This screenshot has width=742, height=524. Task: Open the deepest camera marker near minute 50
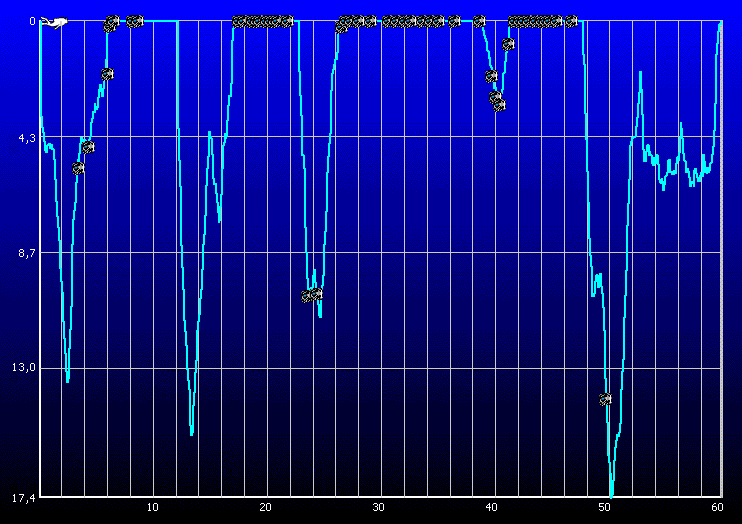(605, 400)
